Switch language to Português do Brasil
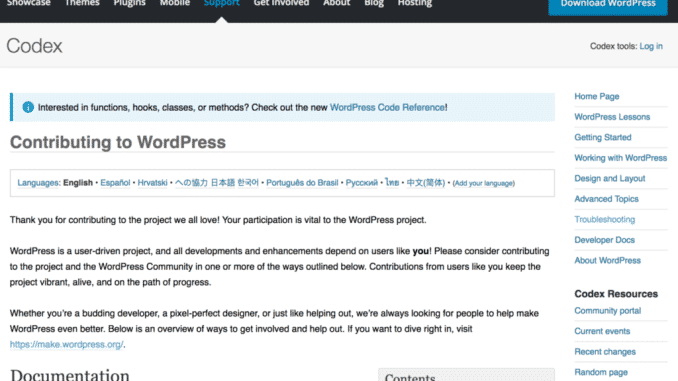678x381 pixels. pos(302,183)
